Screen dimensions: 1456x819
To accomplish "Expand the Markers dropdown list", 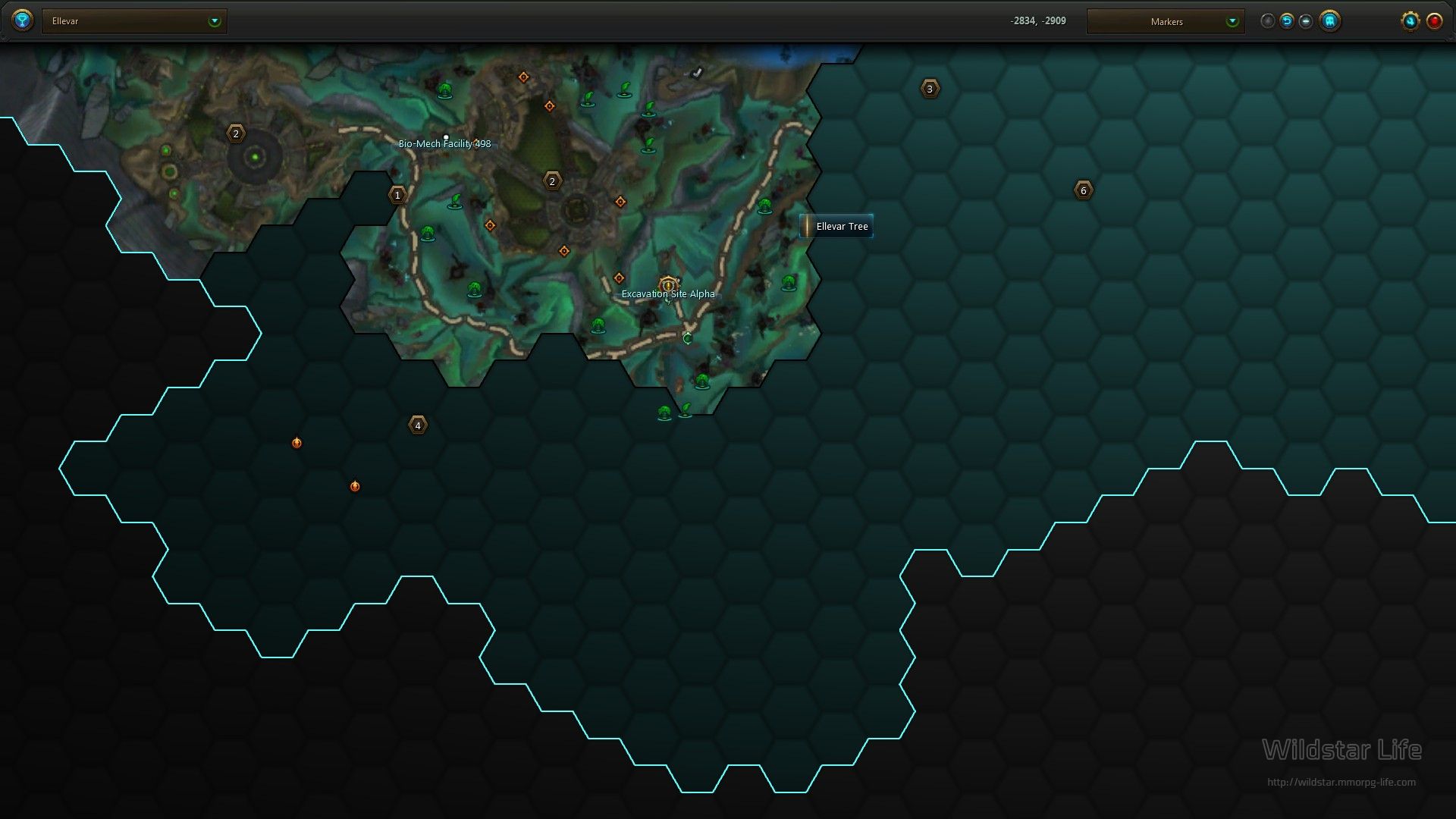I will click(1166, 21).
